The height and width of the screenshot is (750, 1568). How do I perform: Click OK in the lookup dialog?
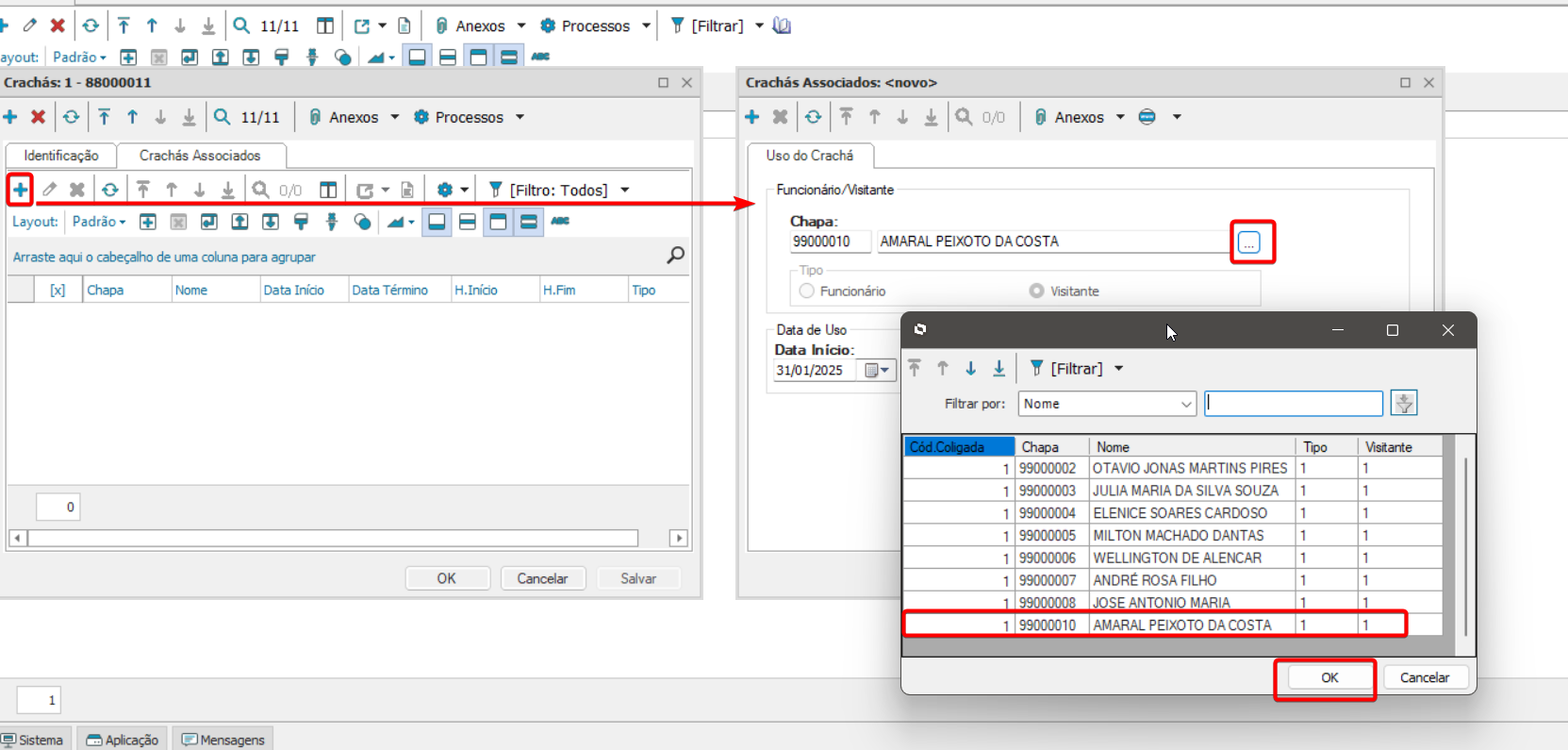coord(1329,677)
